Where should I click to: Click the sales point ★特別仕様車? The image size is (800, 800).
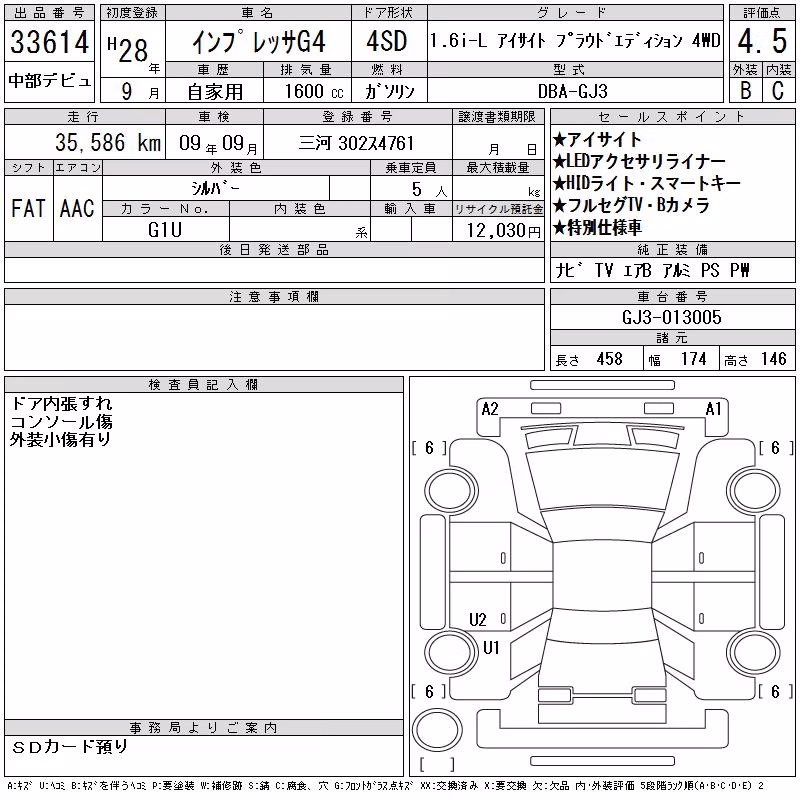tap(597, 227)
